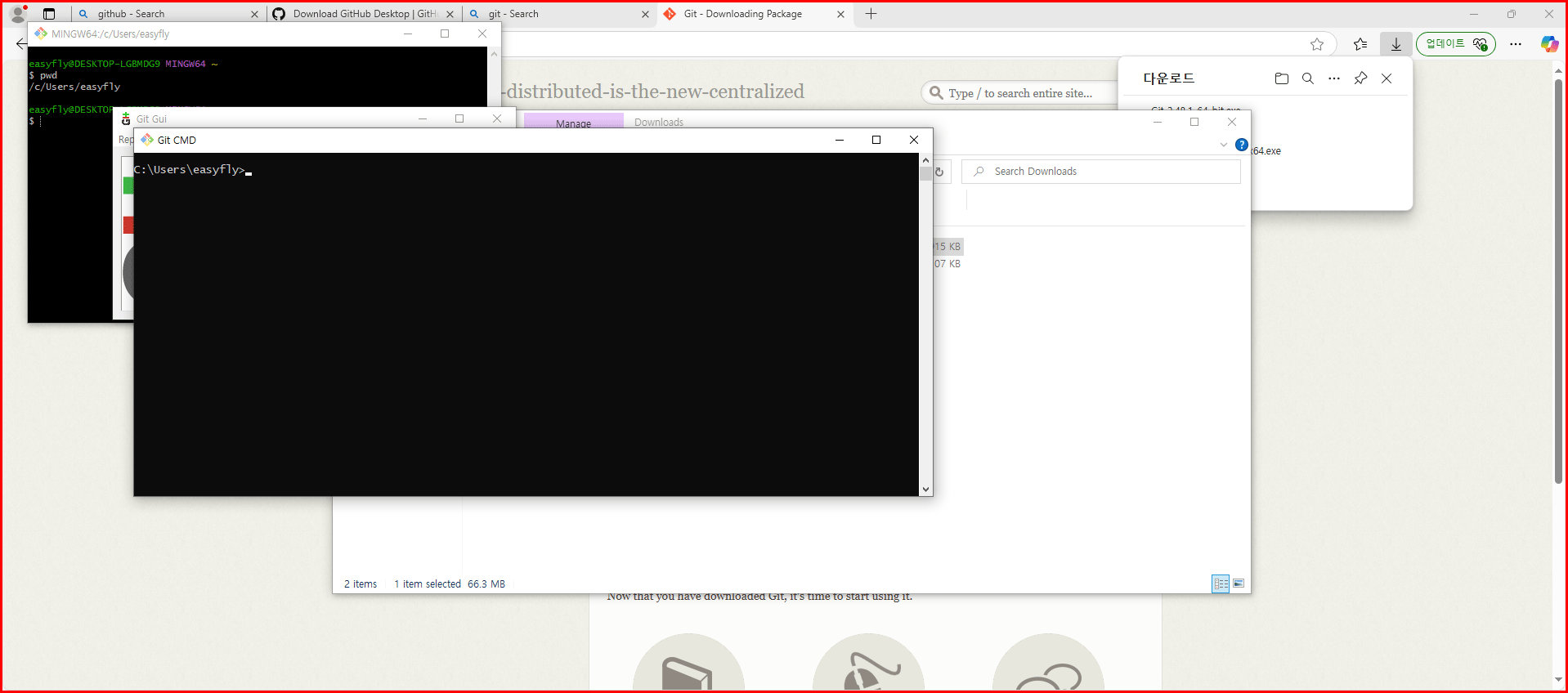Open Explorer help icon
Screen dimensions: 1568x693
click(1241, 145)
